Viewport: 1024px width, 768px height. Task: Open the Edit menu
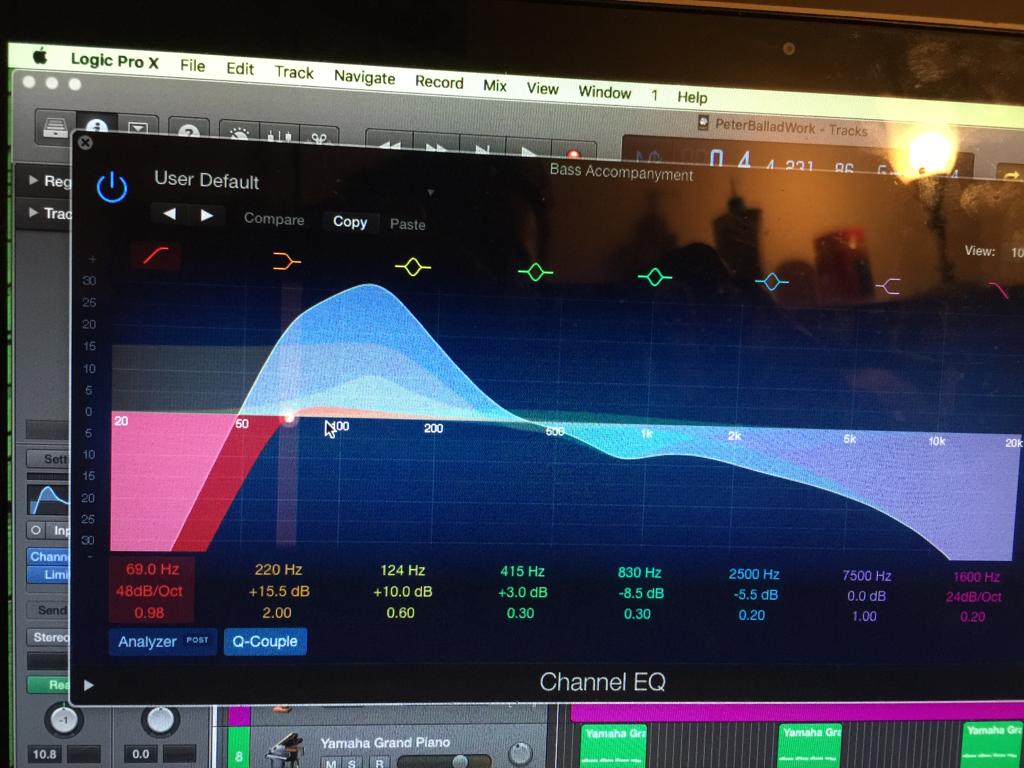click(x=240, y=69)
